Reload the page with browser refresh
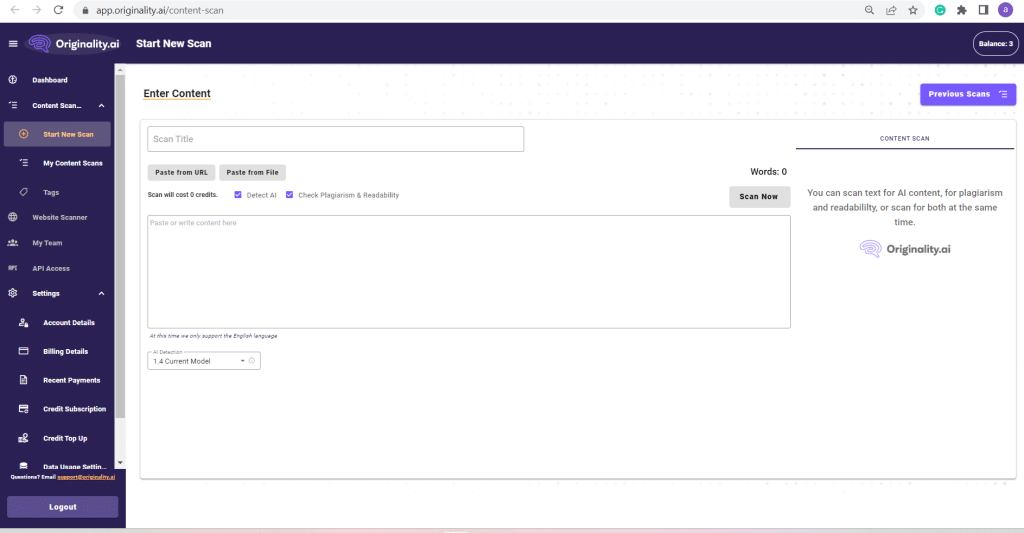Screen dimensions: 1024x533 tap(58, 10)
